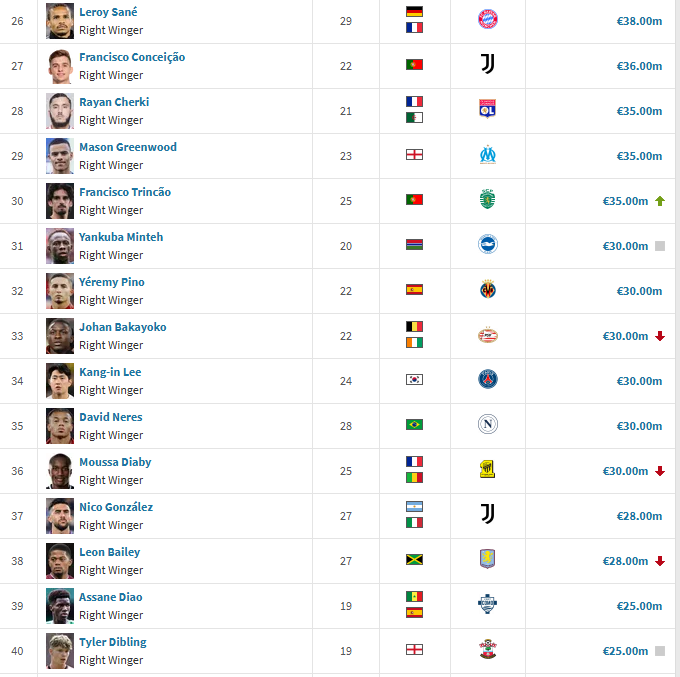Click the red down arrow beside Leon Bailey's value
Viewport: 680px width, 677px height.
[x=660, y=561]
